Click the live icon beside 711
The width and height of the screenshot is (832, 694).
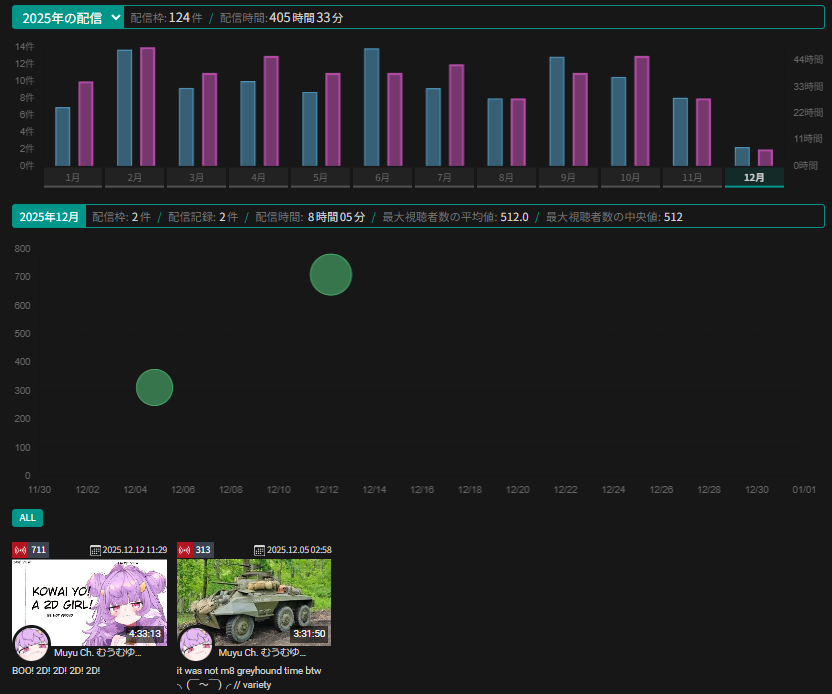[x=20, y=550]
